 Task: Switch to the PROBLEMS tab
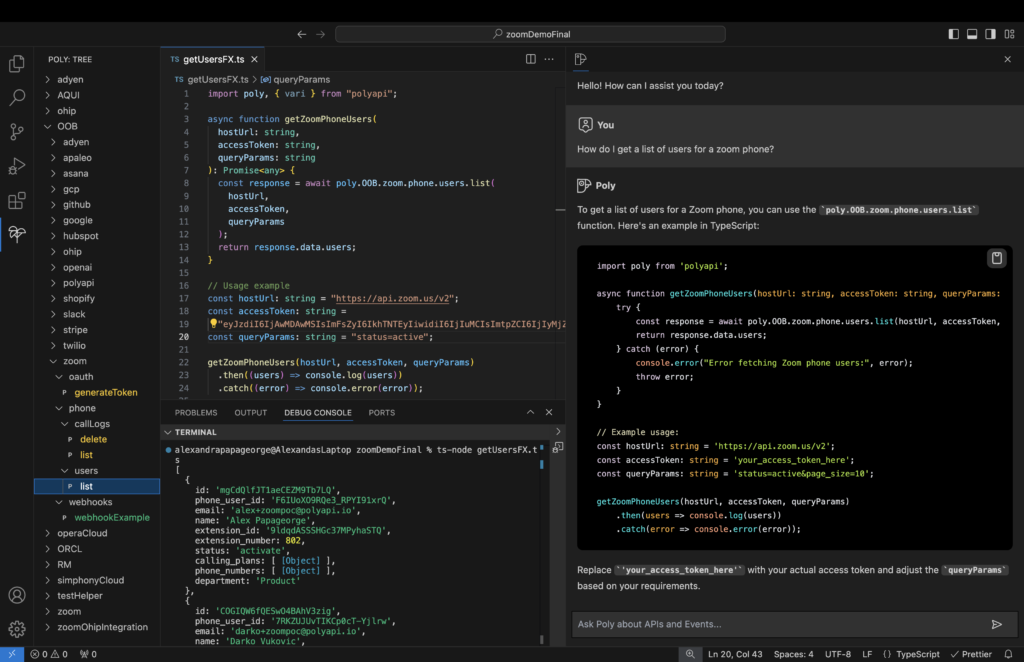(196, 412)
